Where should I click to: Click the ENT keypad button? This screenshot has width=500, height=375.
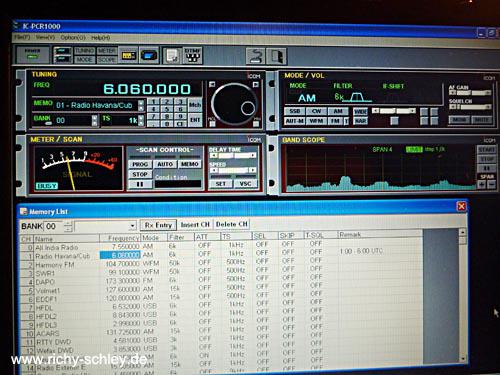tap(195, 120)
